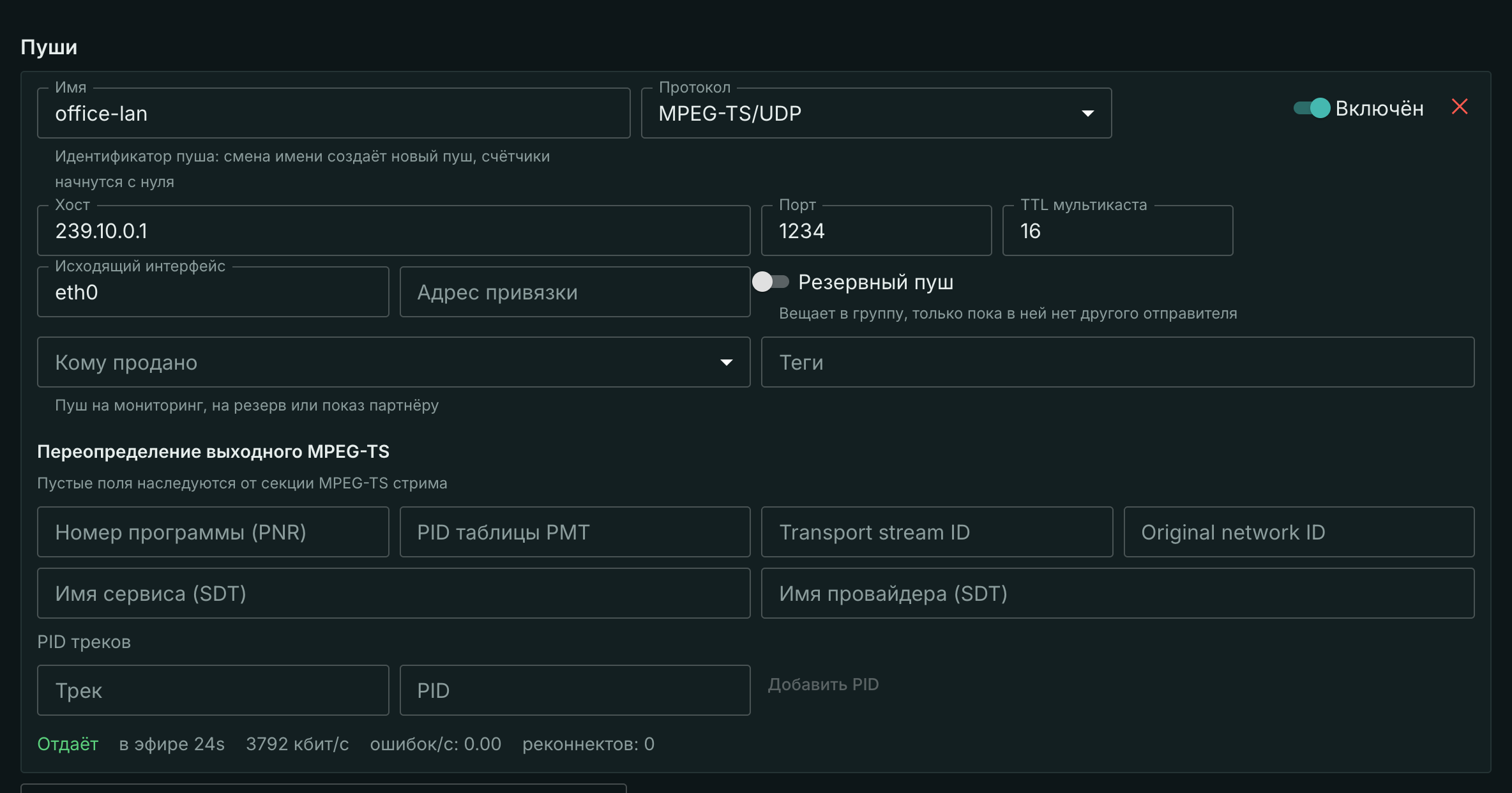Edit the Имя field containing office-lan

[x=333, y=113]
